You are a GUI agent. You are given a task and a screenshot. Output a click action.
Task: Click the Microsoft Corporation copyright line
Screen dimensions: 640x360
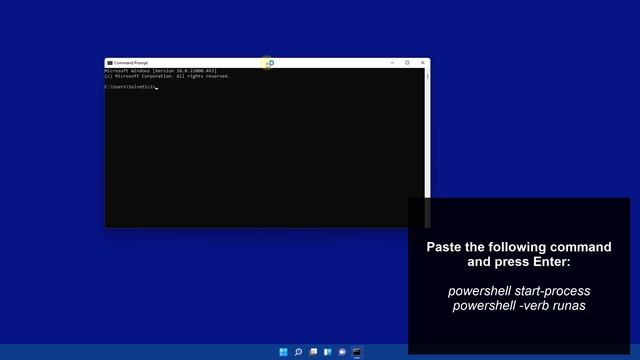pos(167,76)
